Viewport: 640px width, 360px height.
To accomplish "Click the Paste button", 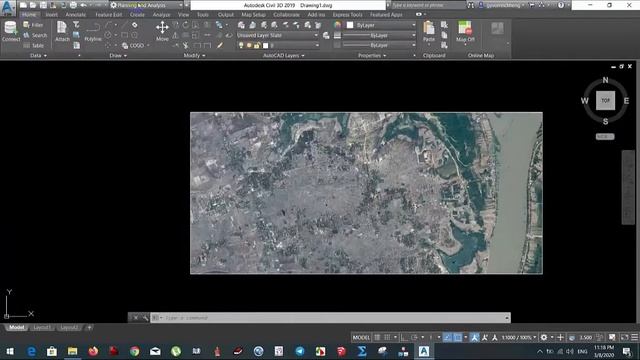I will pos(429,31).
